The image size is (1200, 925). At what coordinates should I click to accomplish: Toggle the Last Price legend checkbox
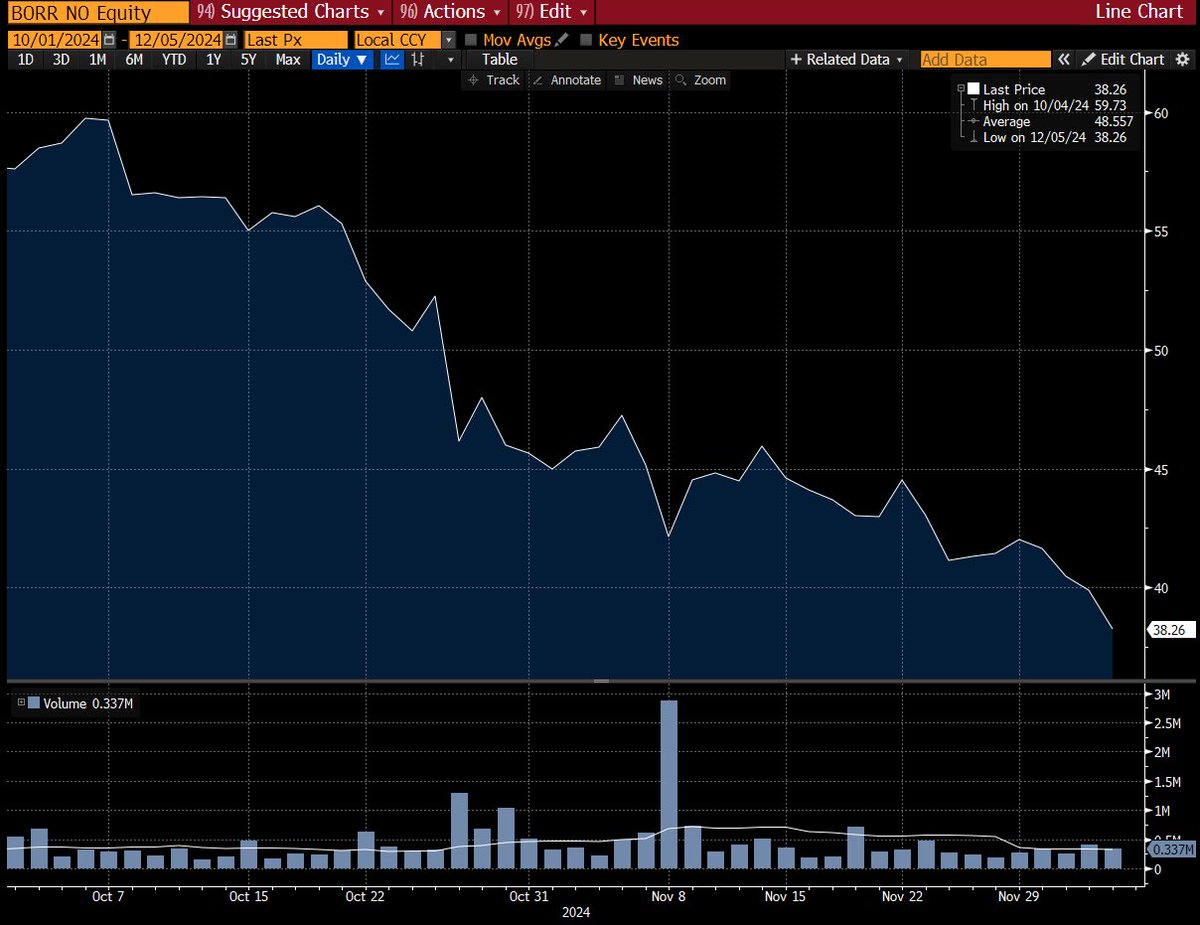click(x=973, y=89)
